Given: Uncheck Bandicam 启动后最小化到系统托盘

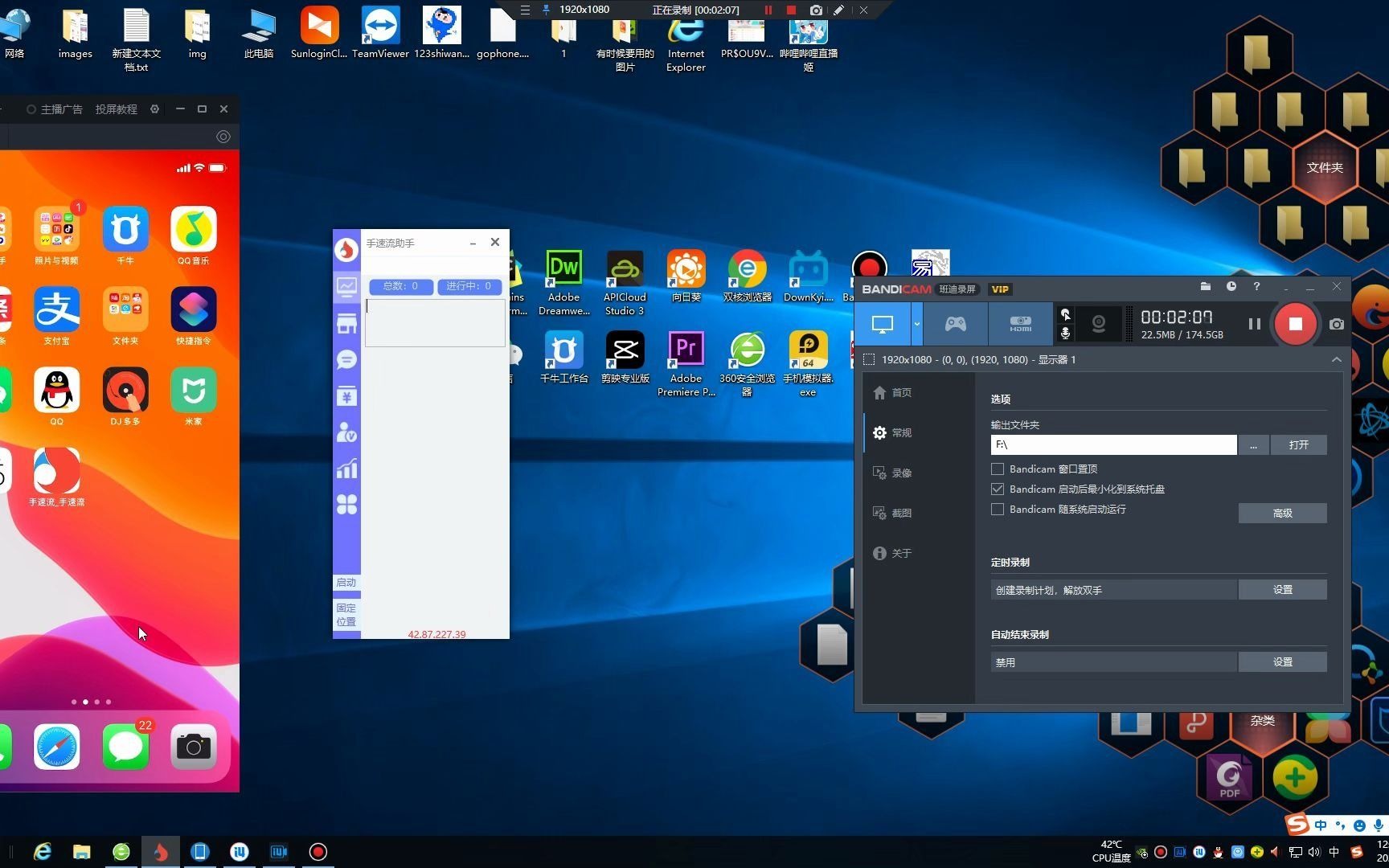Looking at the screenshot, I should pyautogui.click(x=998, y=489).
